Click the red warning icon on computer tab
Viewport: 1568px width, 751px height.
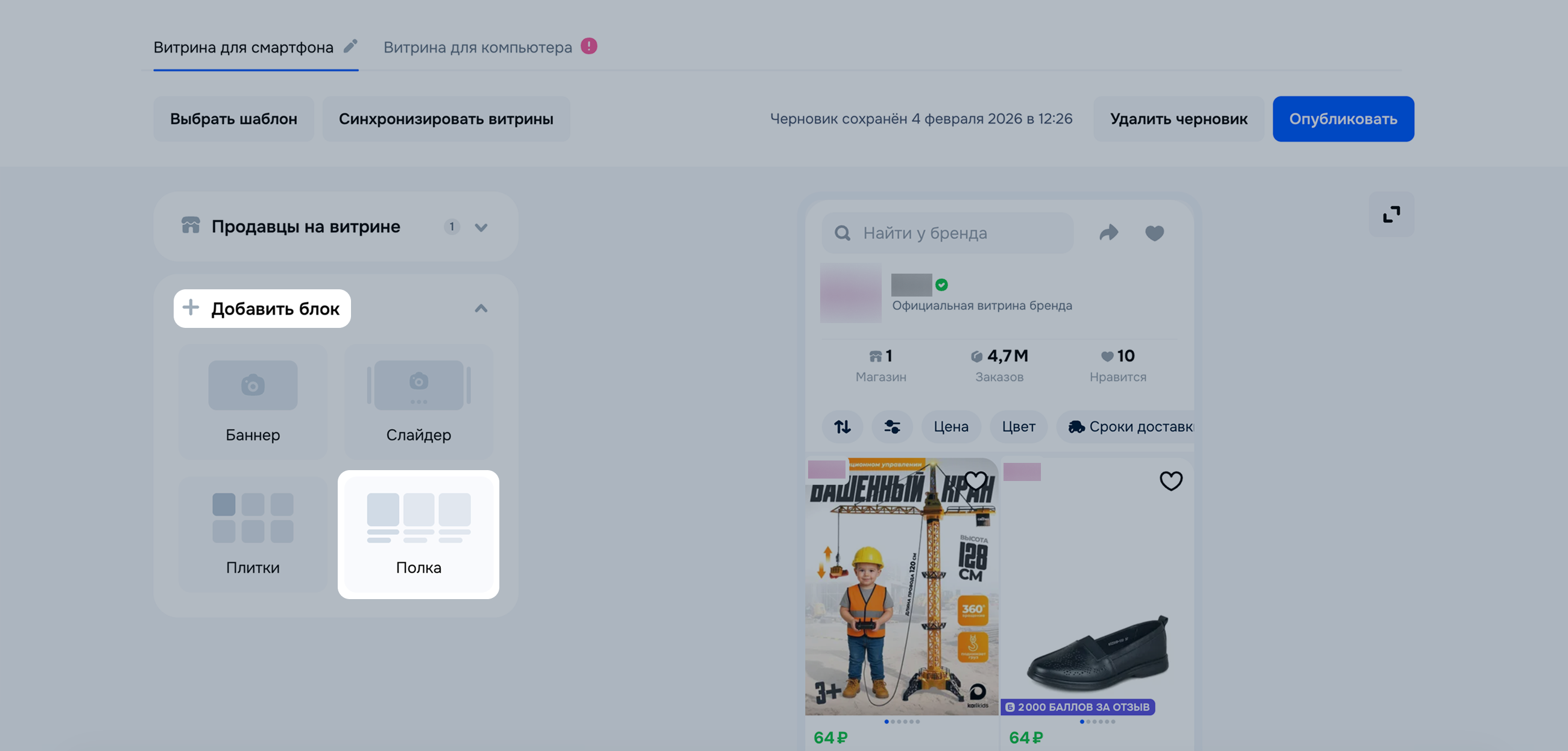pyautogui.click(x=589, y=46)
